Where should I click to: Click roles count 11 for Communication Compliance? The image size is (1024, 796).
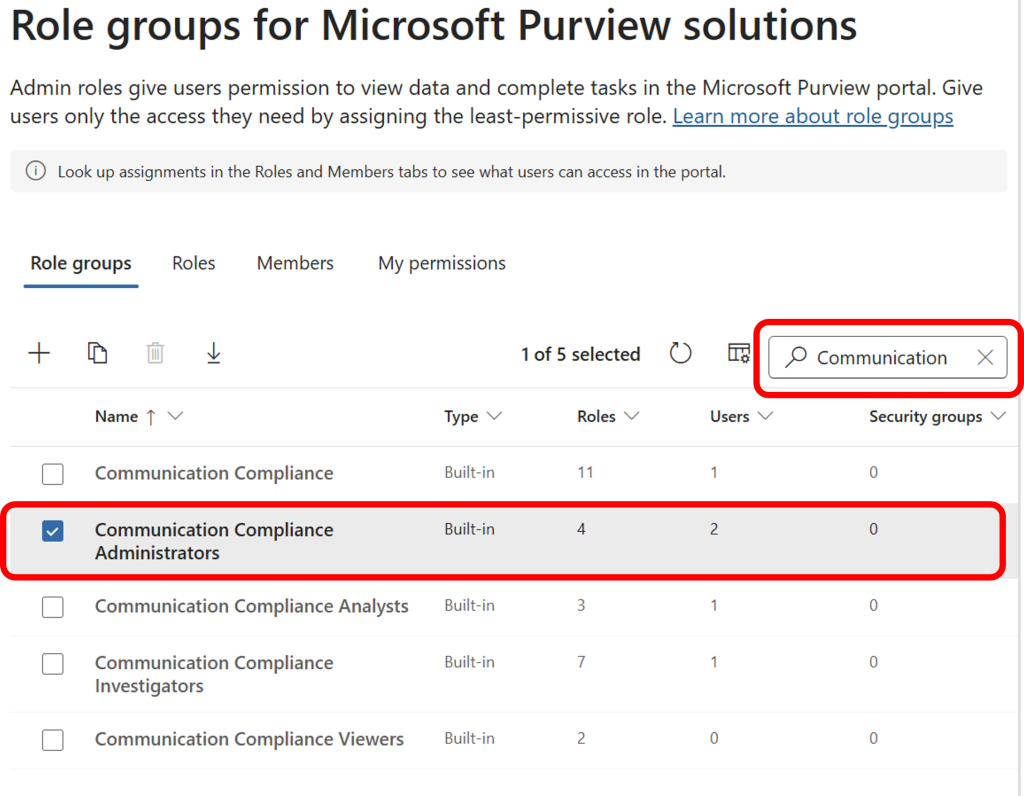point(585,472)
